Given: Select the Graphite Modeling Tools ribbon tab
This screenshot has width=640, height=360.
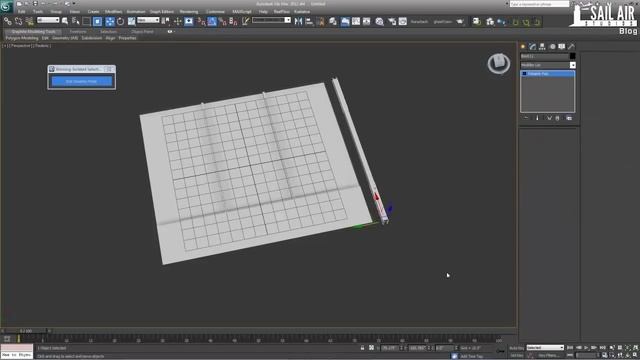Looking at the screenshot, I should (x=33, y=31).
